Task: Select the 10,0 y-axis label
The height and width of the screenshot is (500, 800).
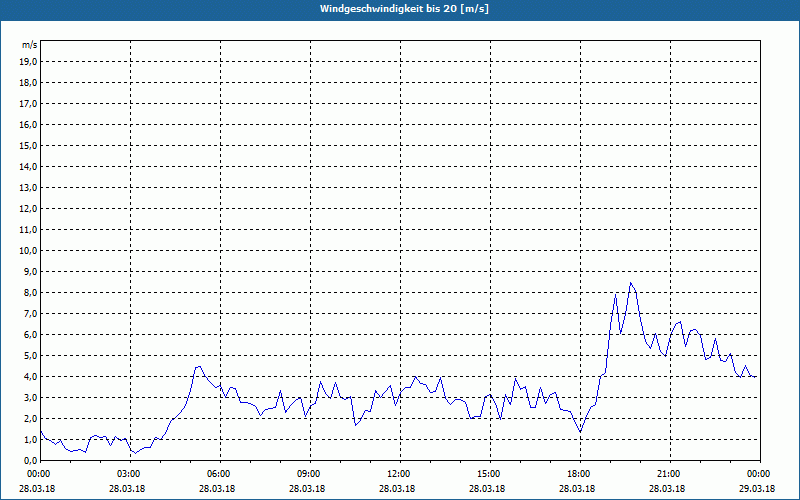Action: [x=28, y=251]
